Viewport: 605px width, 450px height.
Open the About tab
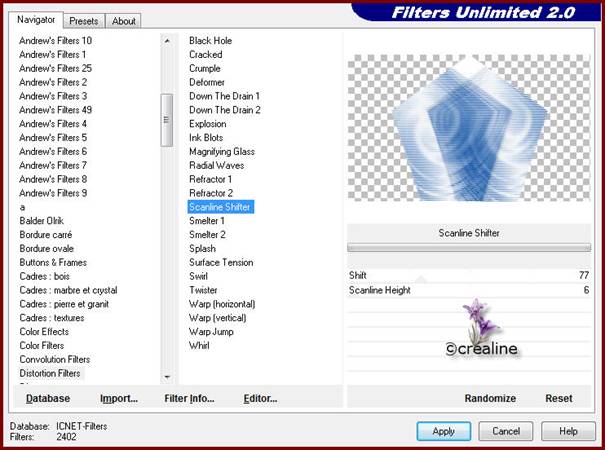pos(124,21)
